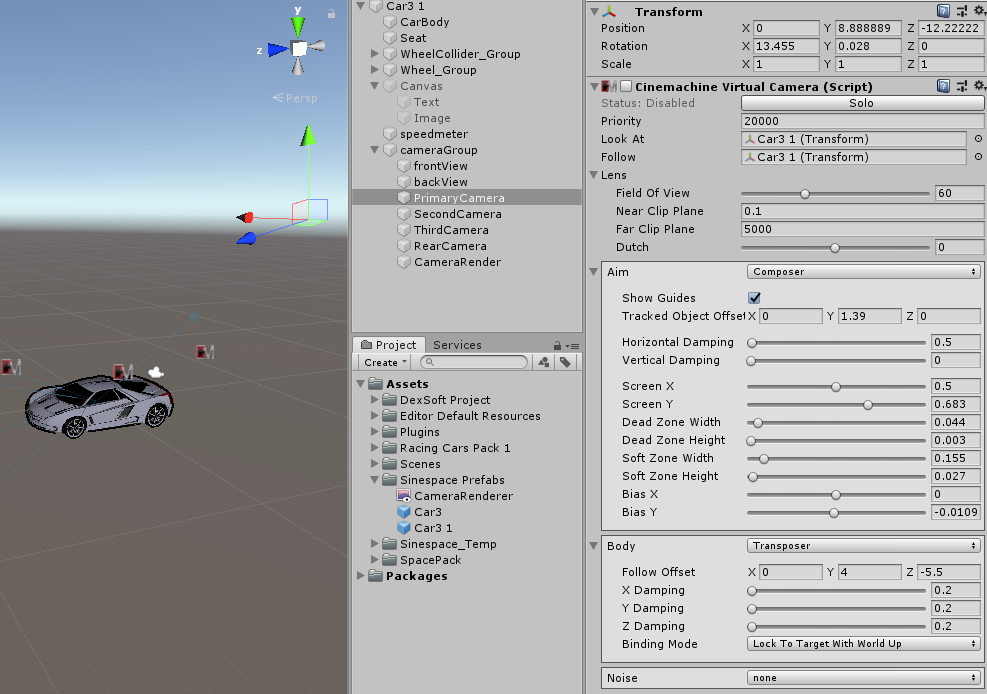987x694 pixels.
Task: Open the Project panel options menu
Action: coord(572,345)
